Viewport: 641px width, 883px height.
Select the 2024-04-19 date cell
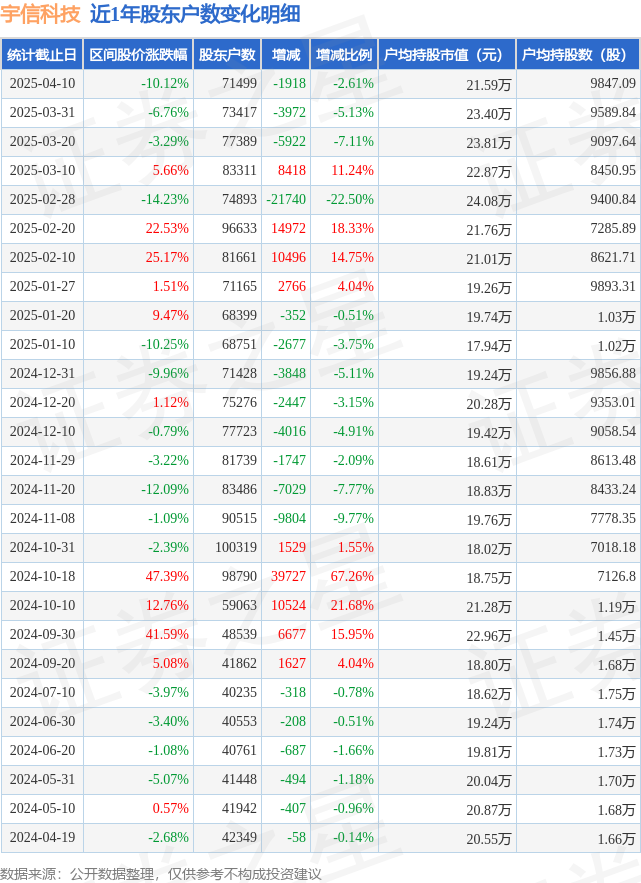pyautogui.click(x=42, y=837)
